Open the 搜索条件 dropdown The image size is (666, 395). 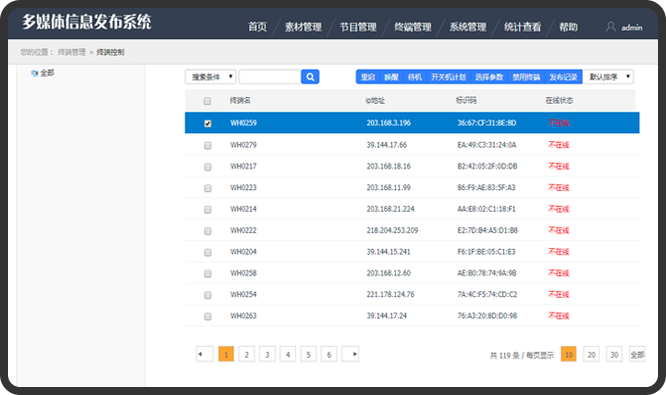(211, 77)
